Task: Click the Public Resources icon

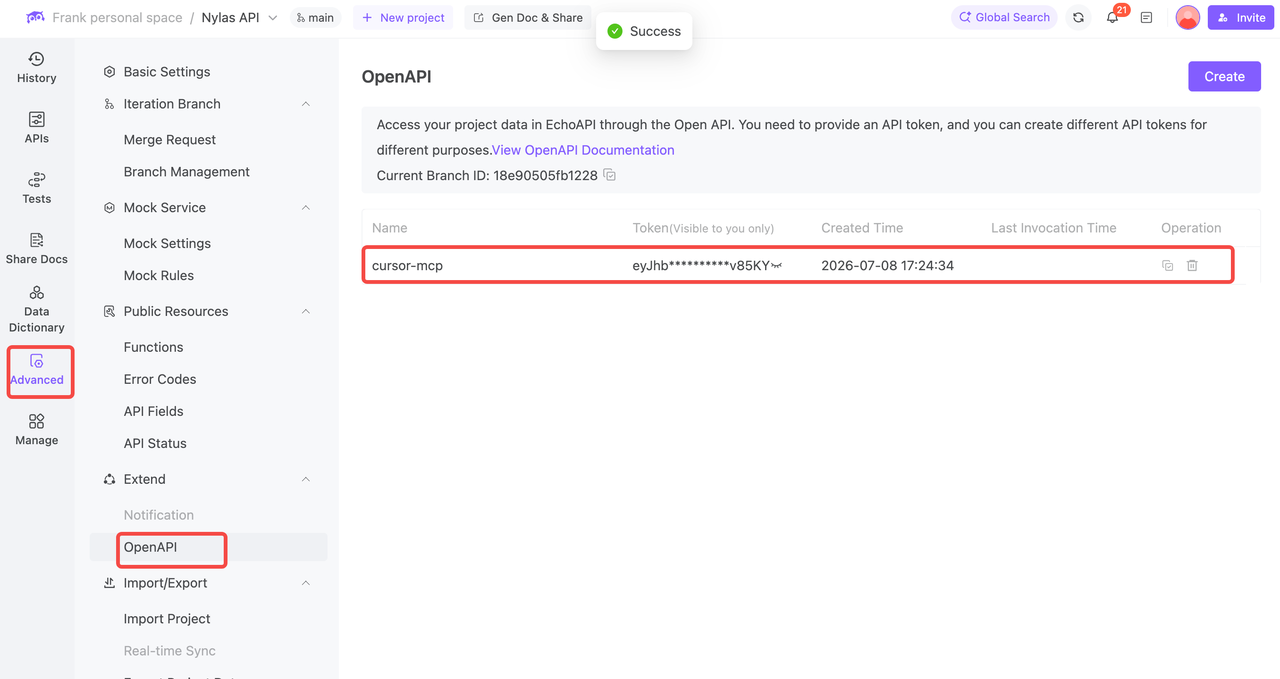Action: [109, 312]
